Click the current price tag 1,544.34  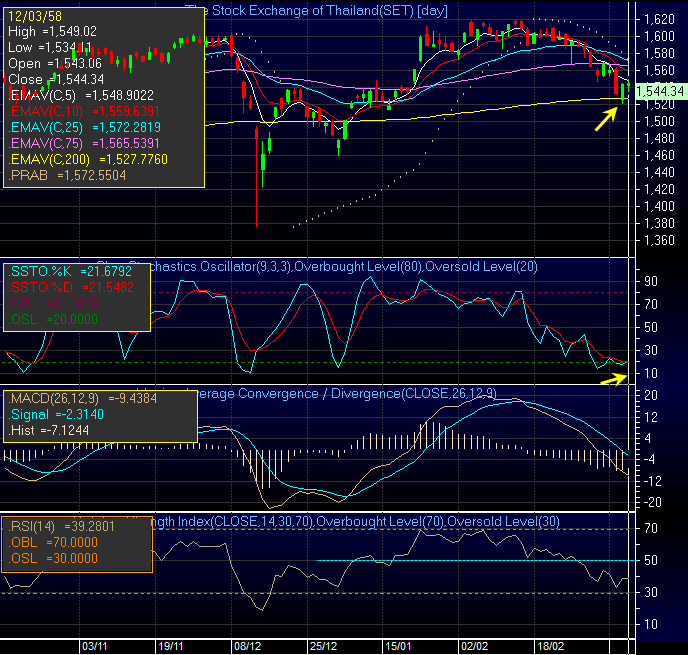(x=660, y=91)
